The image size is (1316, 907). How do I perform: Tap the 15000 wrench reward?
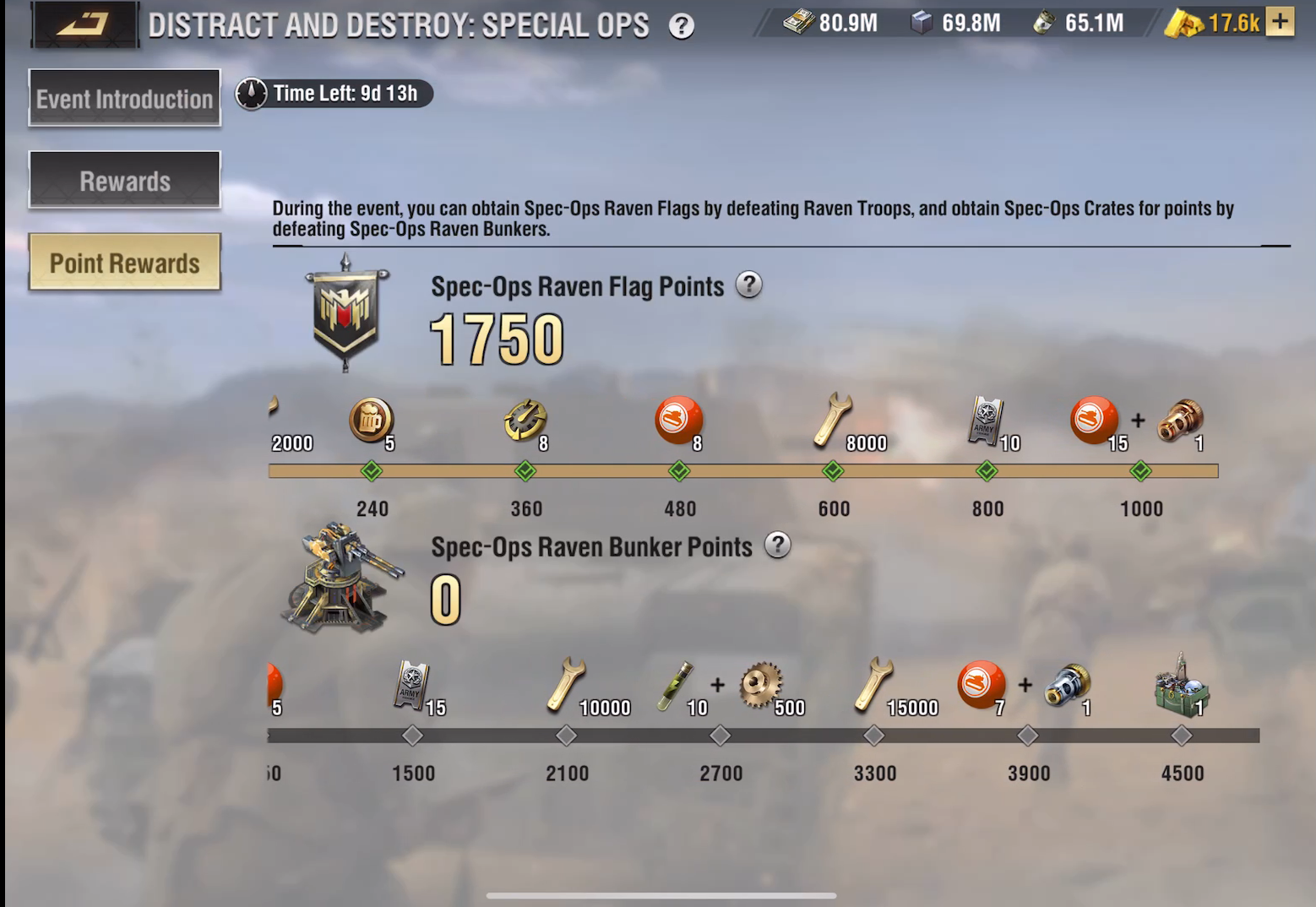coord(875,684)
